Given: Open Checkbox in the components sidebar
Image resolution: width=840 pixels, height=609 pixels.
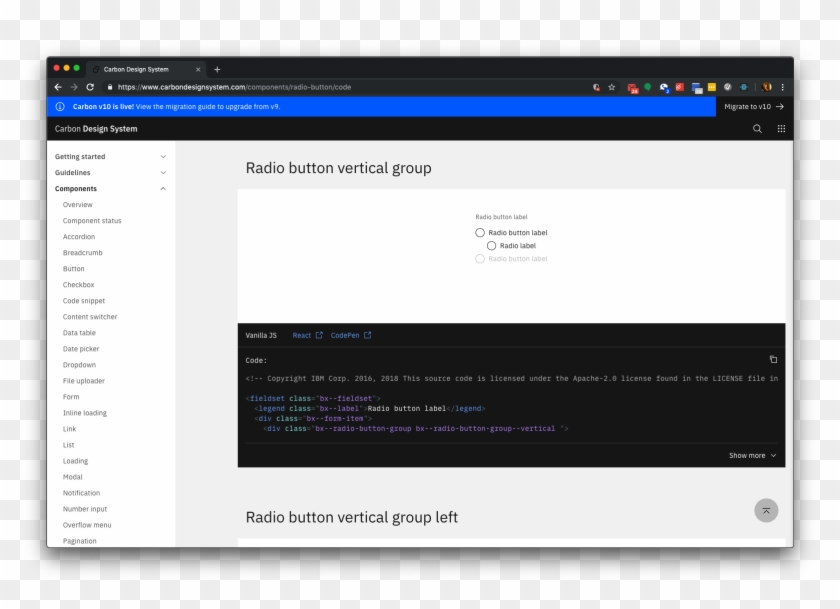Looking at the screenshot, I should (79, 285).
